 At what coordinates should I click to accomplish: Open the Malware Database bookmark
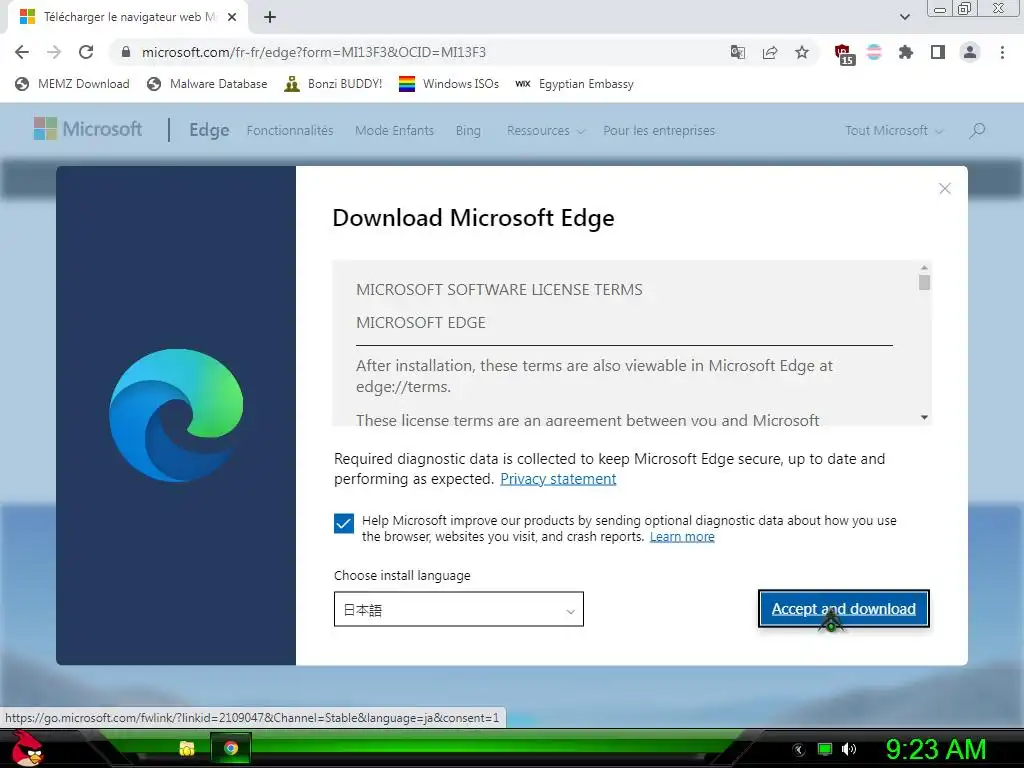tap(207, 84)
